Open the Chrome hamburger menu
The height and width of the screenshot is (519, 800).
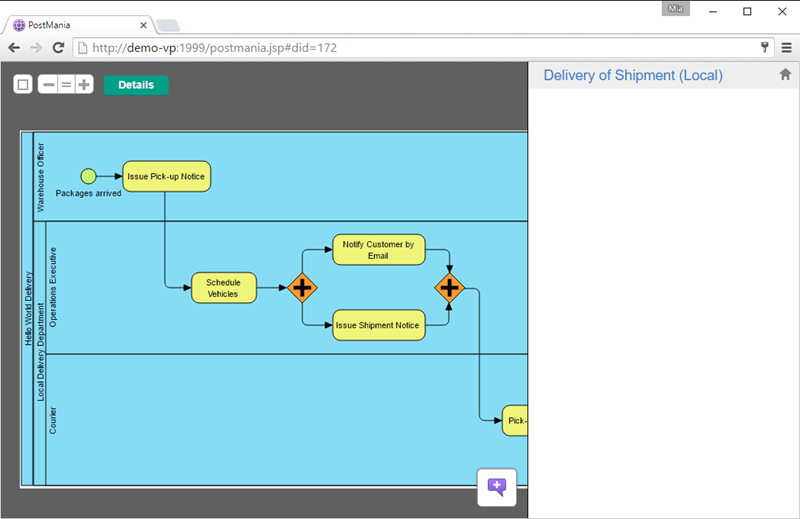786,47
